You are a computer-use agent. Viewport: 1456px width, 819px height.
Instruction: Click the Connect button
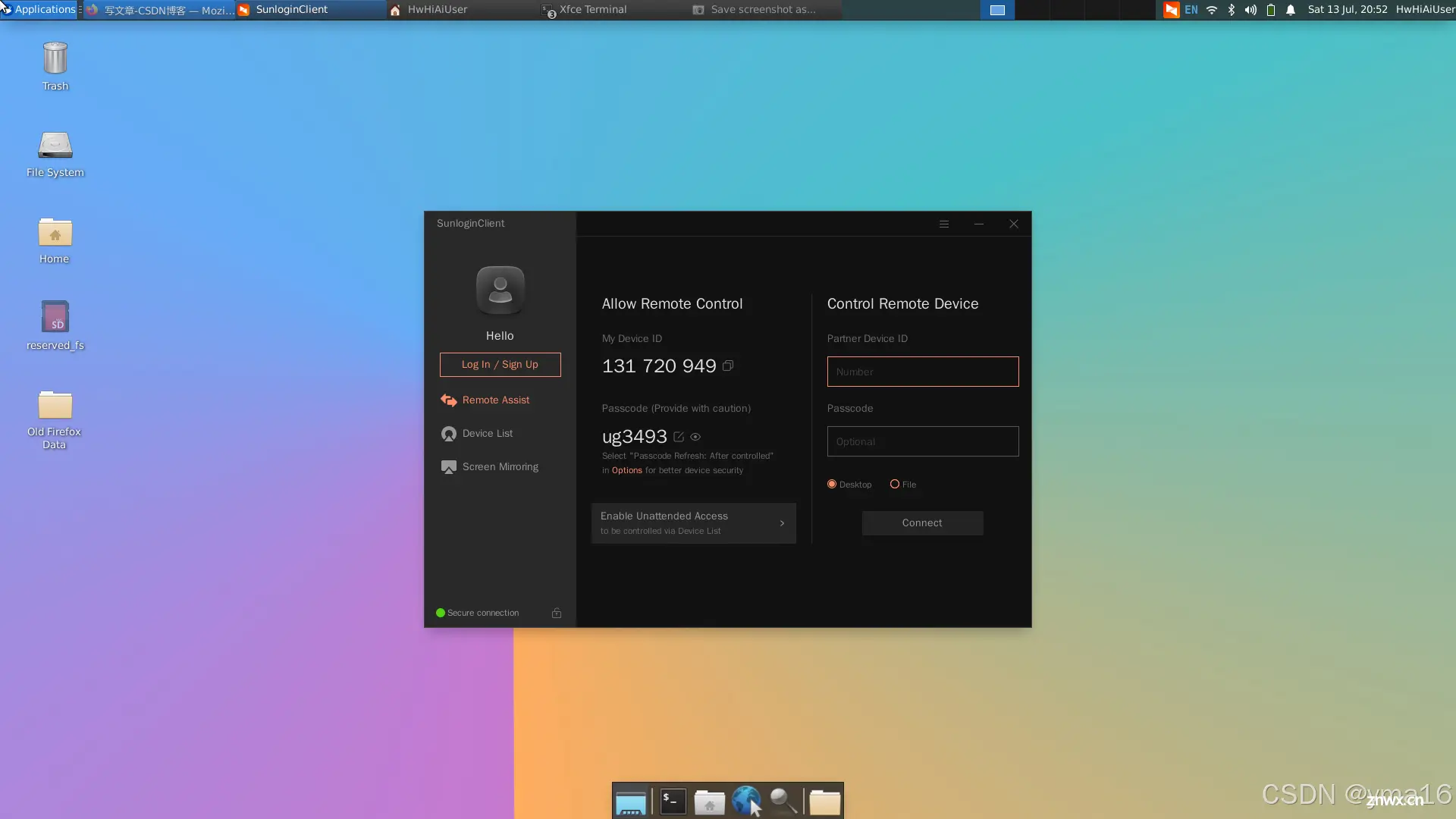(922, 522)
